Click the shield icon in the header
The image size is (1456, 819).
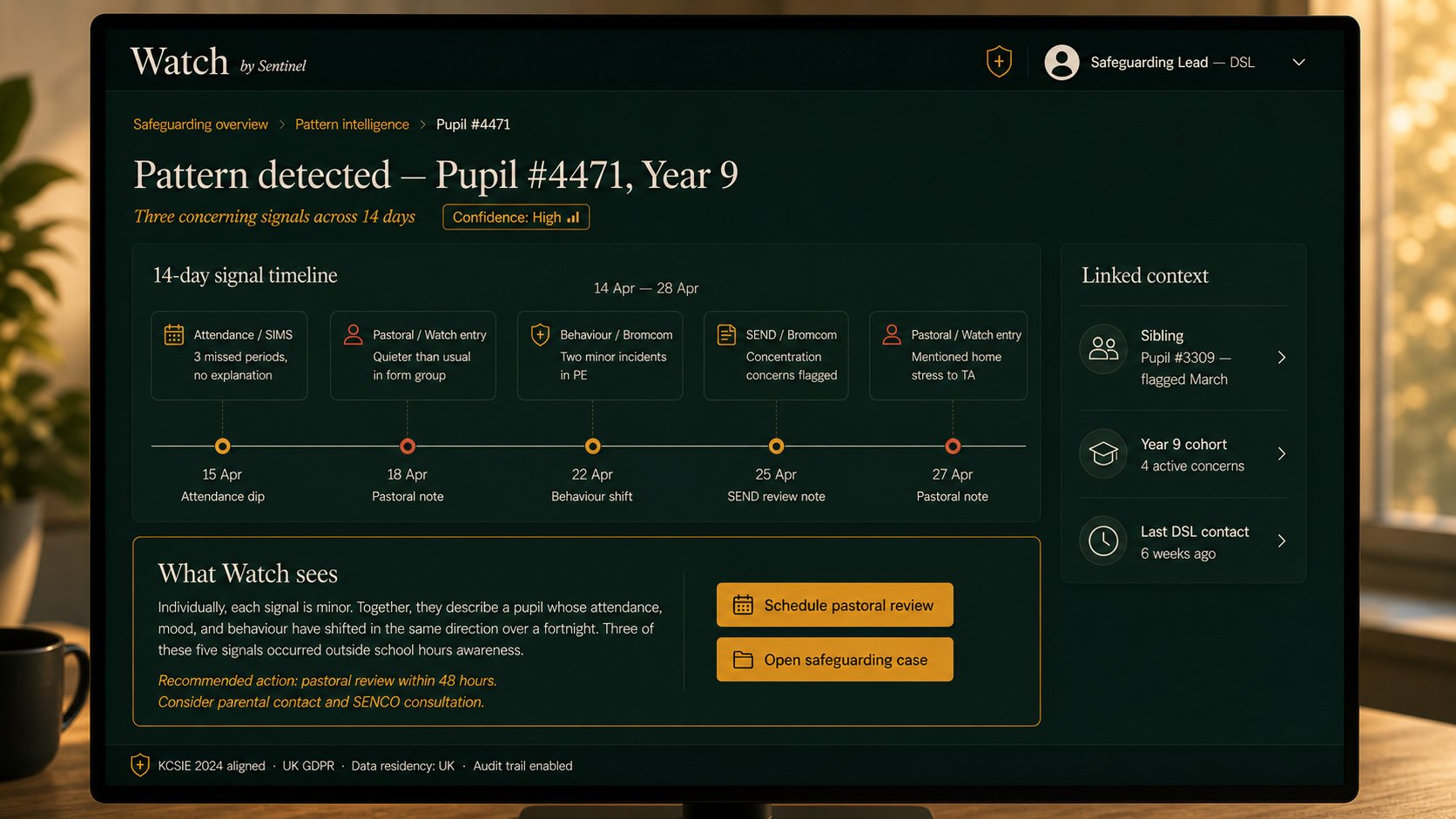pyautogui.click(x=999, y=62)
